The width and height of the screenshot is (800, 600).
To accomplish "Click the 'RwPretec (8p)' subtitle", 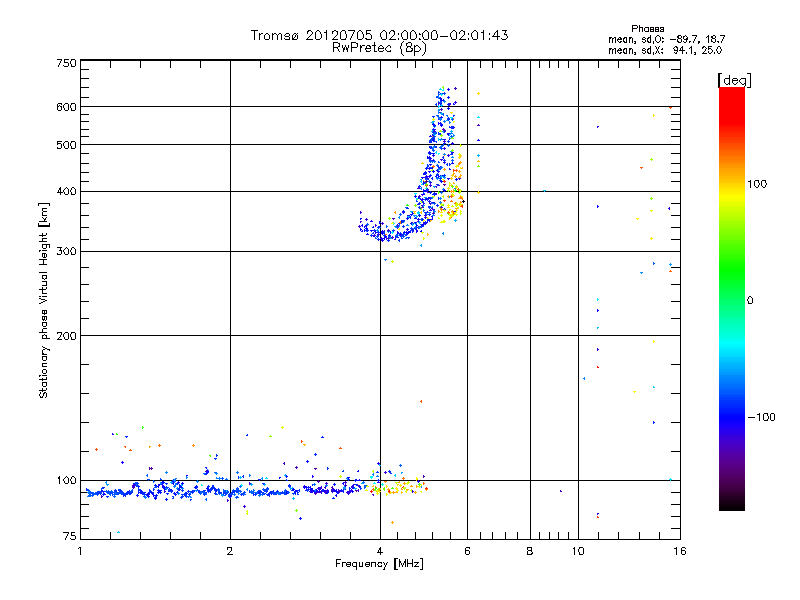I will click(379, 48).
